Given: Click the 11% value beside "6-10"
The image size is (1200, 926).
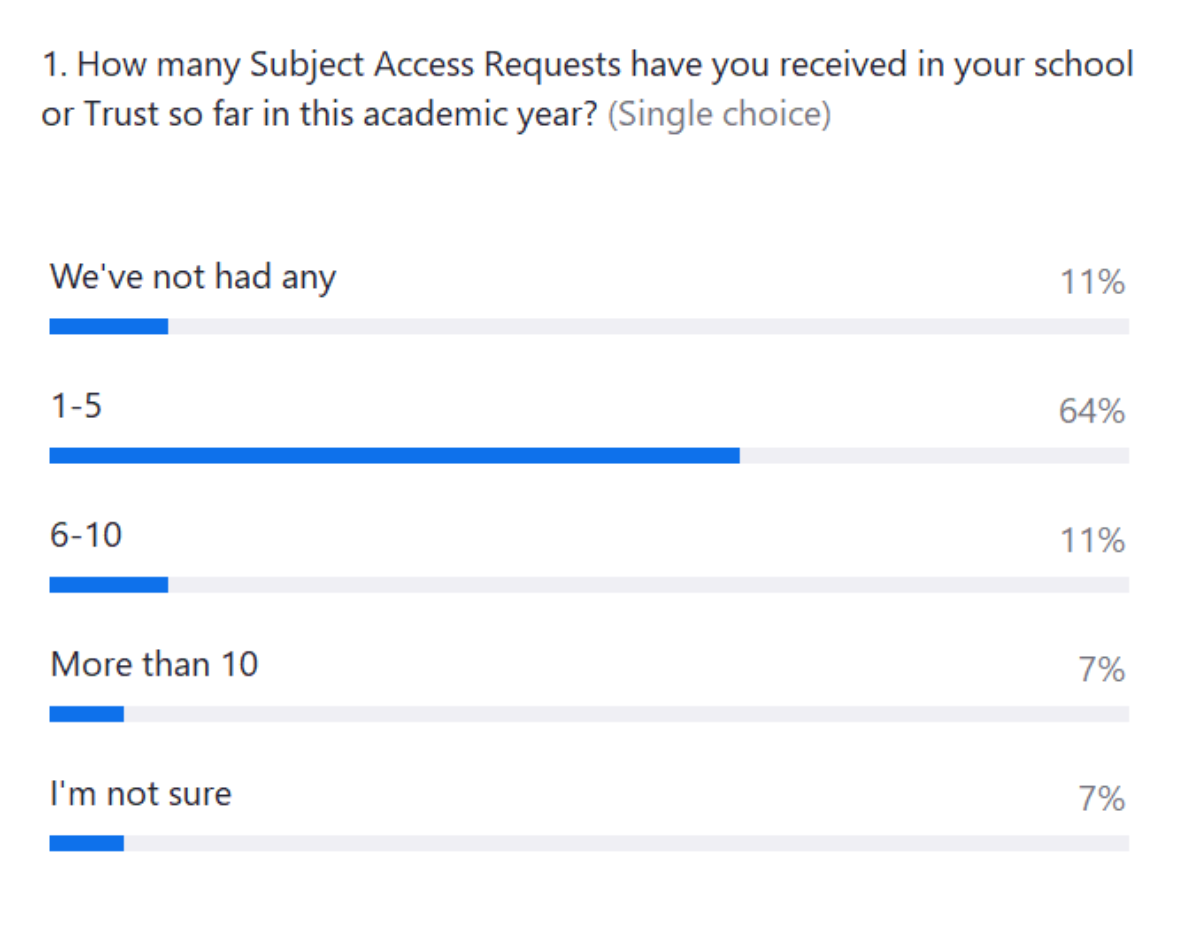Looking at the screenshot, I should point(1092,541).
